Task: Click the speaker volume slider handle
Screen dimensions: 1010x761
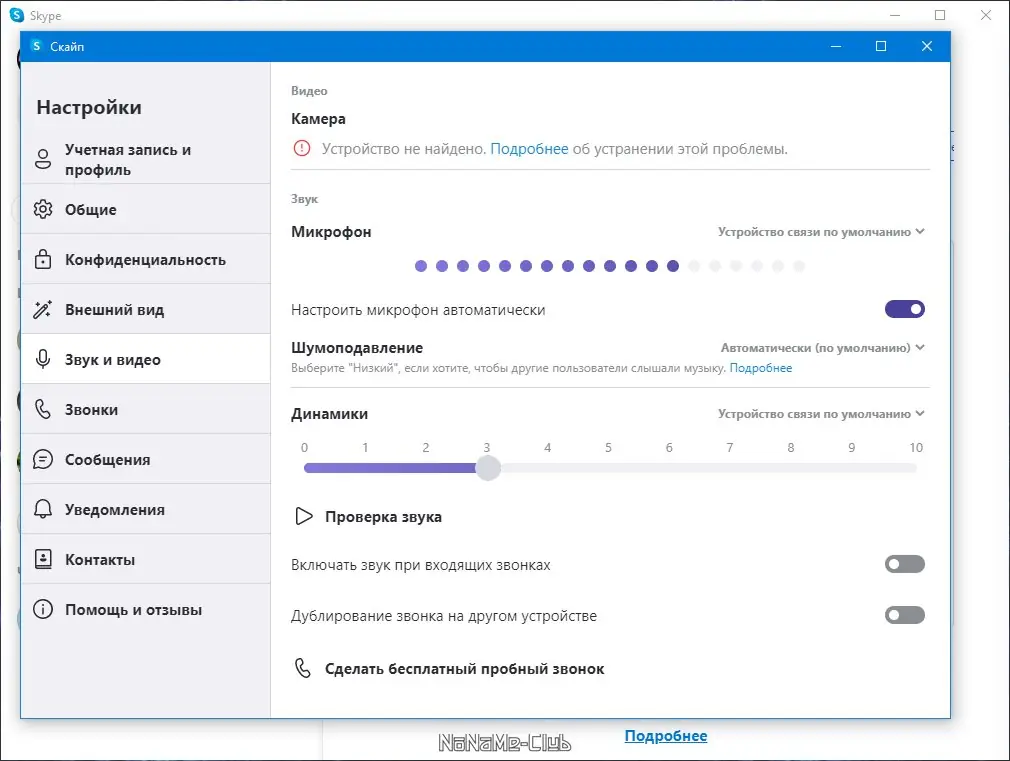Action: tap(488, 468)
